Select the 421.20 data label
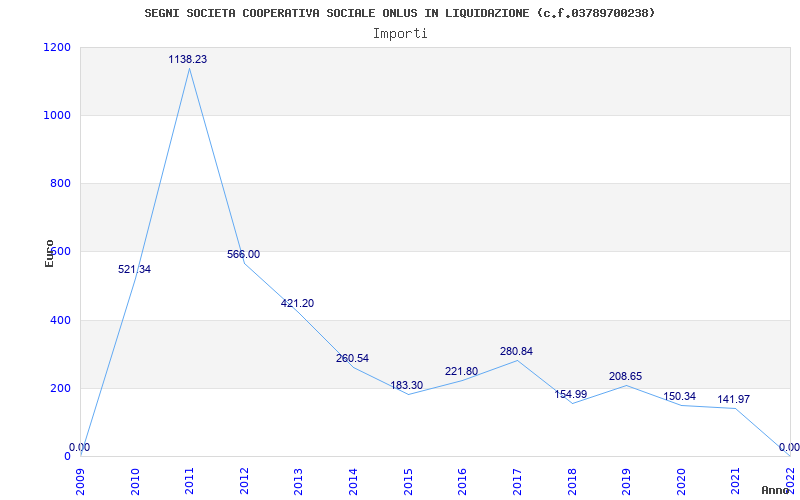Screen dimensions: 800x500 coord(297,303)
